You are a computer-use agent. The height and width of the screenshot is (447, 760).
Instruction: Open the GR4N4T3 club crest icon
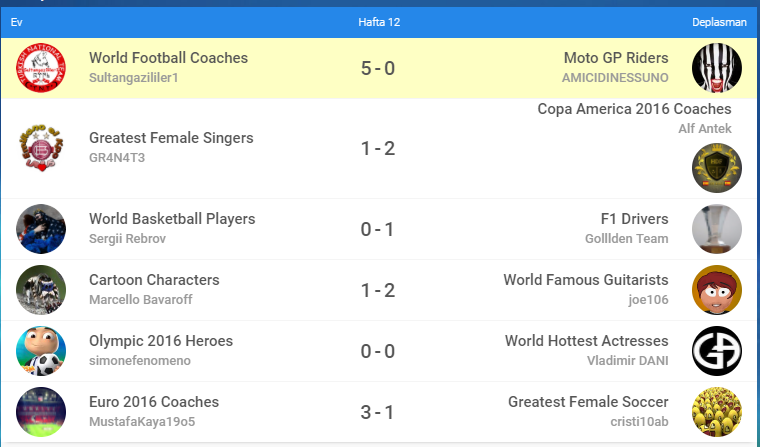41,148
